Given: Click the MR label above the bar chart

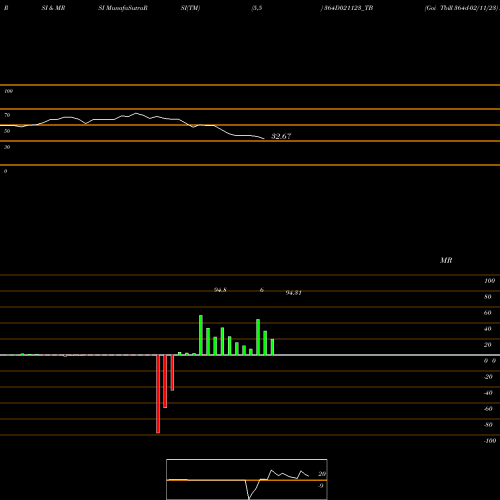Looking at the screenshot, I should pos(446,260).
